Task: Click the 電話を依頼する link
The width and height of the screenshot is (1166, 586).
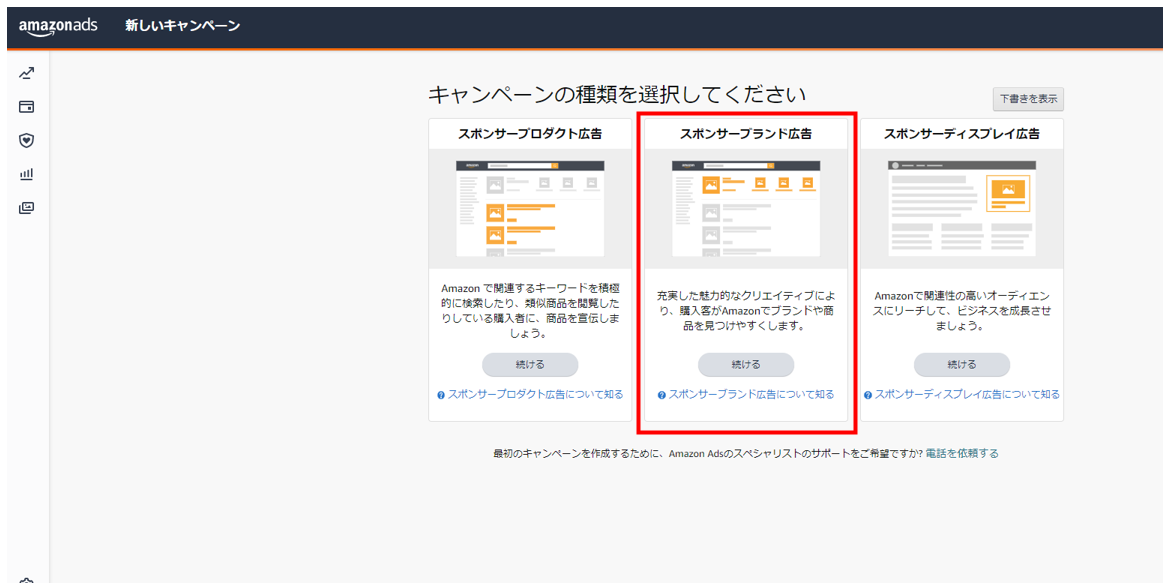Action: (962, 453)
